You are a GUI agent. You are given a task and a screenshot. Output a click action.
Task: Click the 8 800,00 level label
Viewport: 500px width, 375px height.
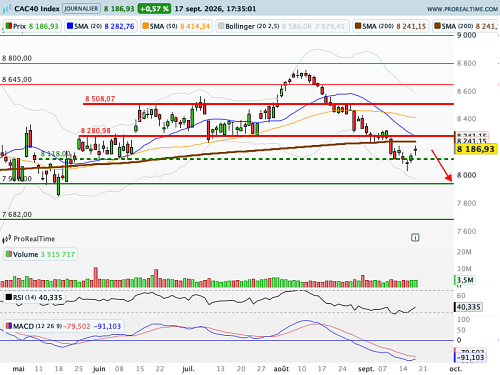(x=17, y=58)
